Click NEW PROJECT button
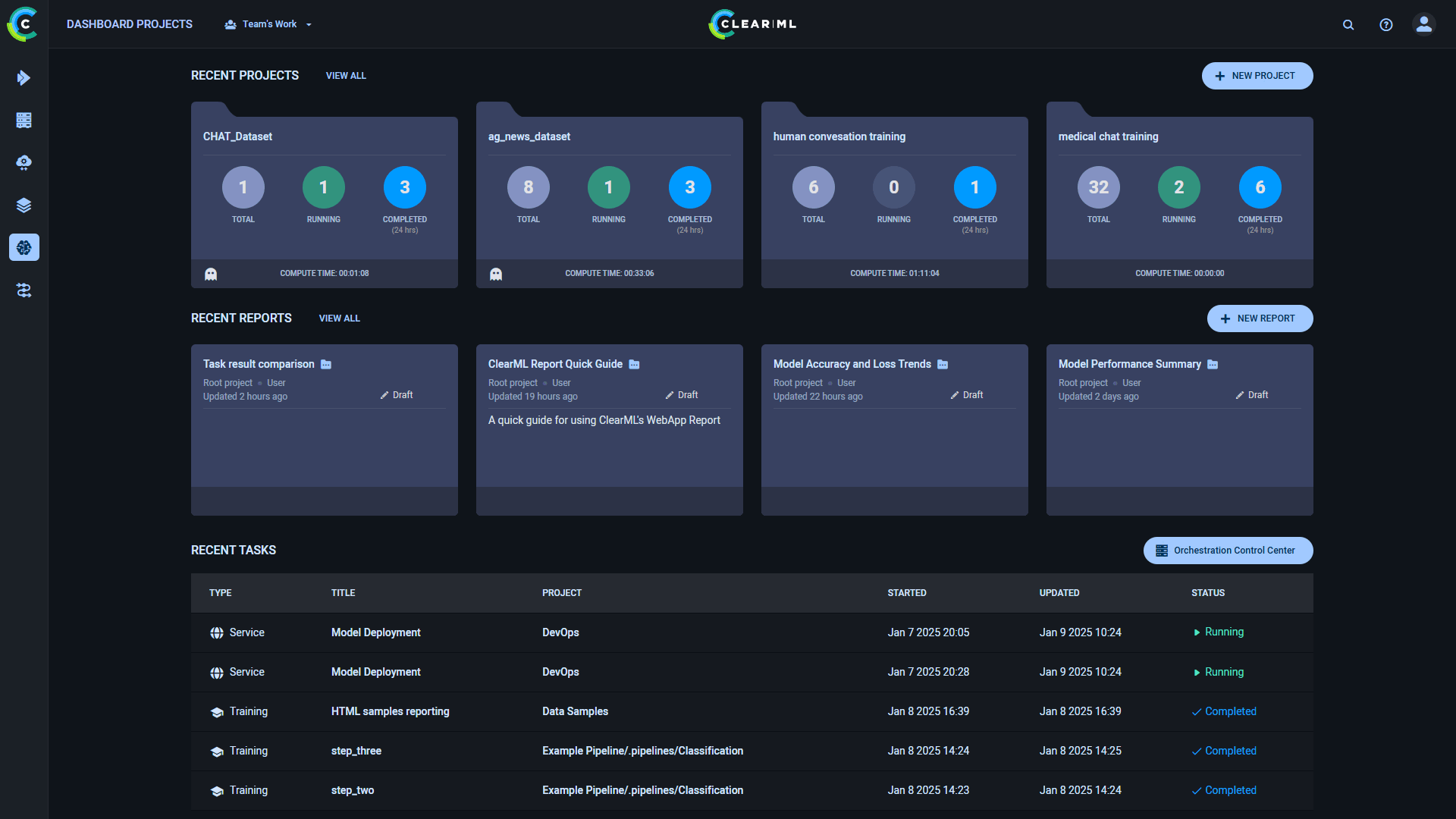This screenshot has width=1456, height=819. (x=1255, y=75)
